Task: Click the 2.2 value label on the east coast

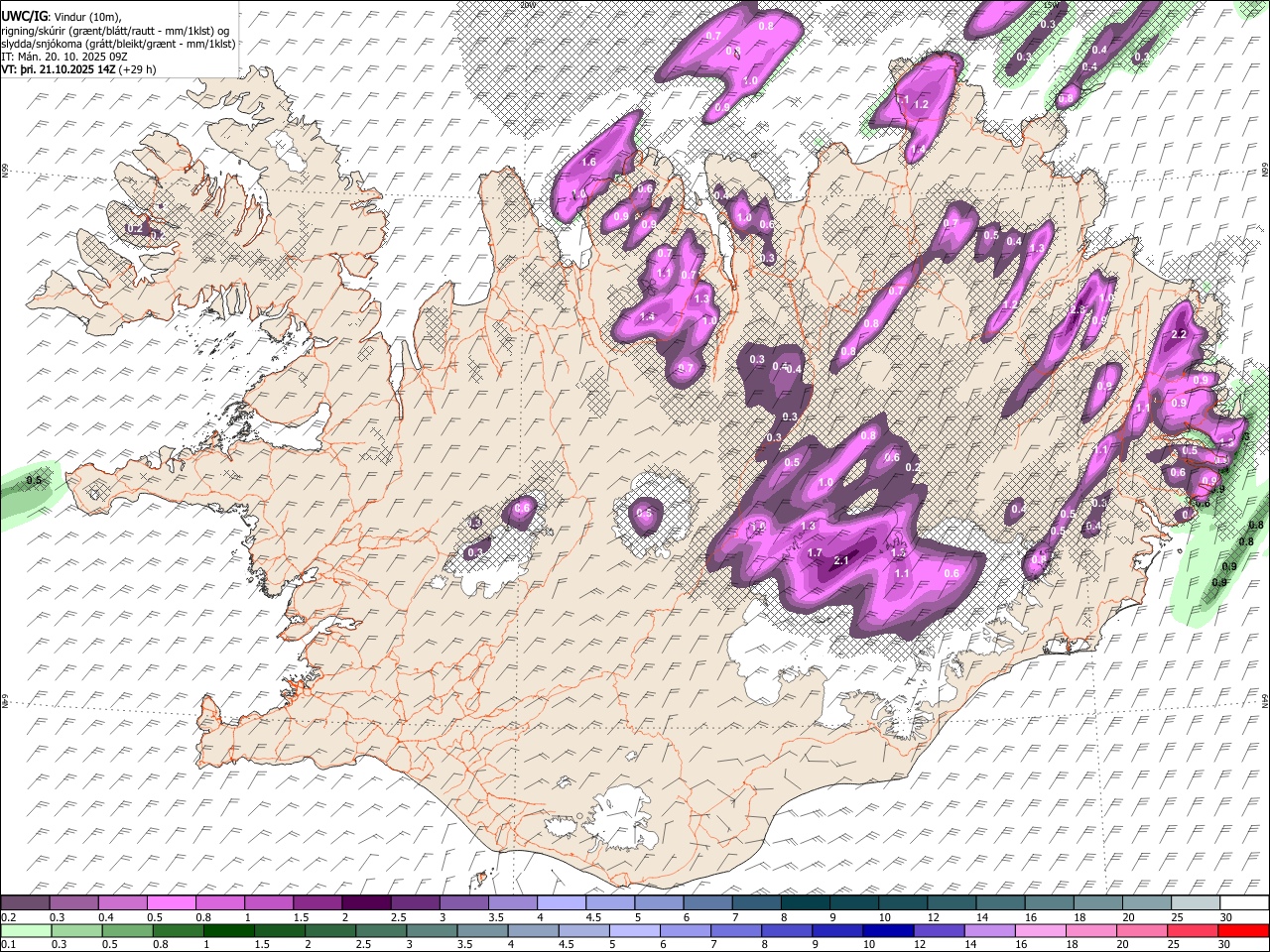Action: point(1180,335)
